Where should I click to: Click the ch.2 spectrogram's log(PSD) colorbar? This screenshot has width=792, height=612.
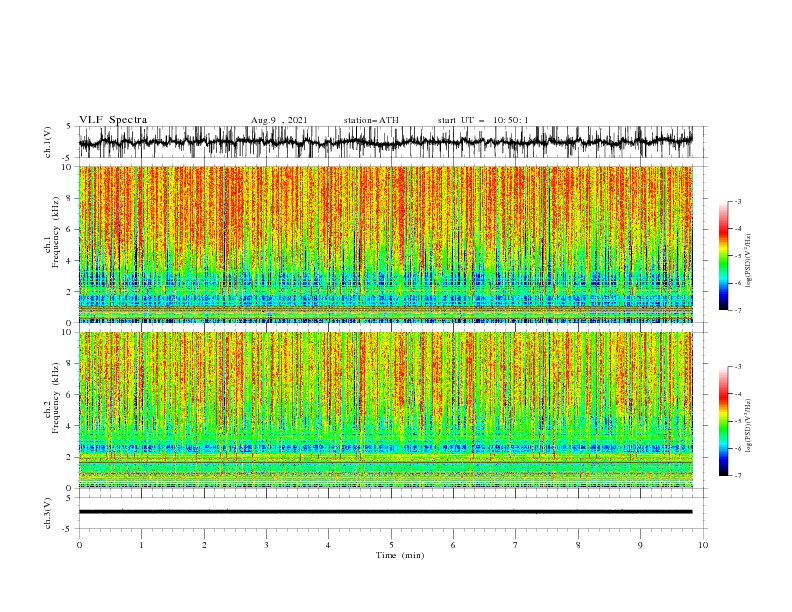(x=723, y=421)
